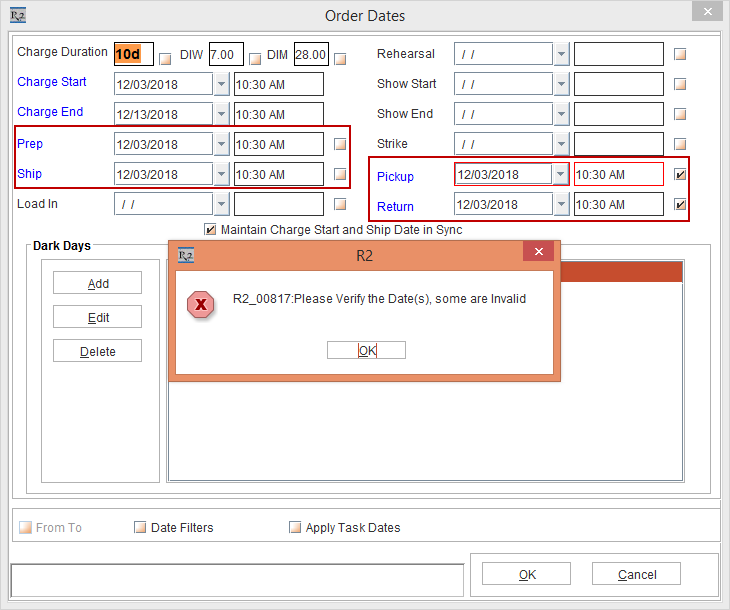Click the R2 icon in Order Dates title bar
This screenshot has height=610, width=730.
click(18, 15)
